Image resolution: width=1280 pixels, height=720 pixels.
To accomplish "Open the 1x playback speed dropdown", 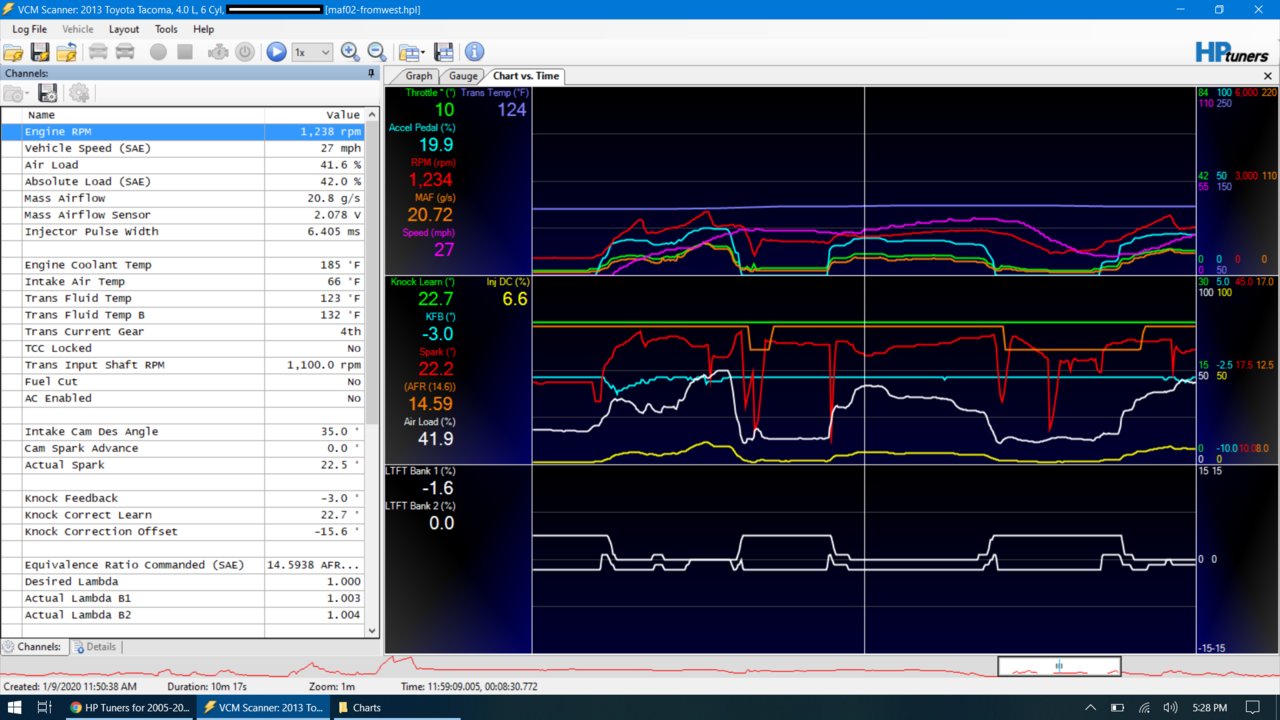I will pyautogui.click(x=312, y=52).
